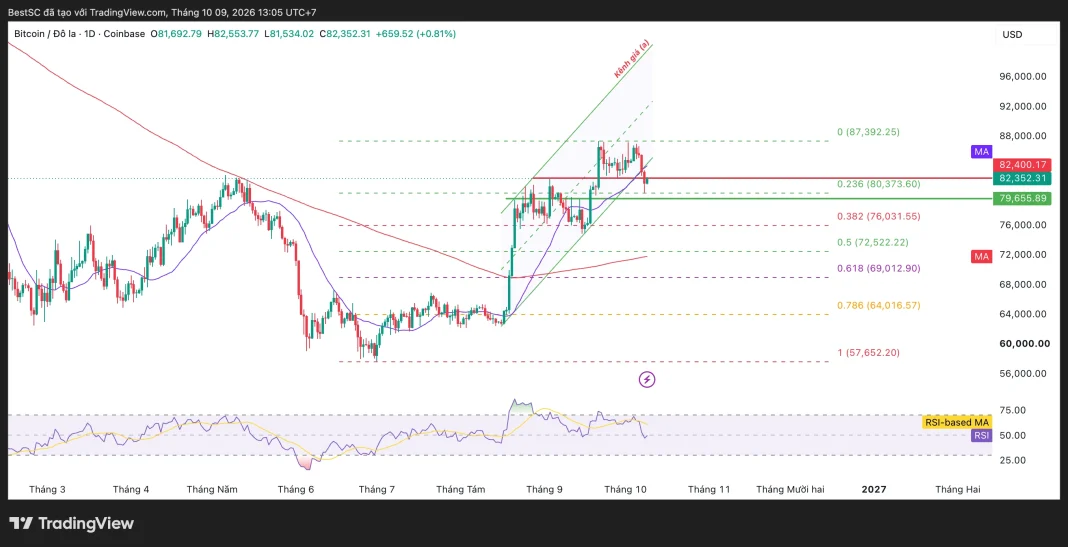This screenshot has height=547, width=1068.
Task: Select the yellow RSI-based MA label
Action: point(956,422)
